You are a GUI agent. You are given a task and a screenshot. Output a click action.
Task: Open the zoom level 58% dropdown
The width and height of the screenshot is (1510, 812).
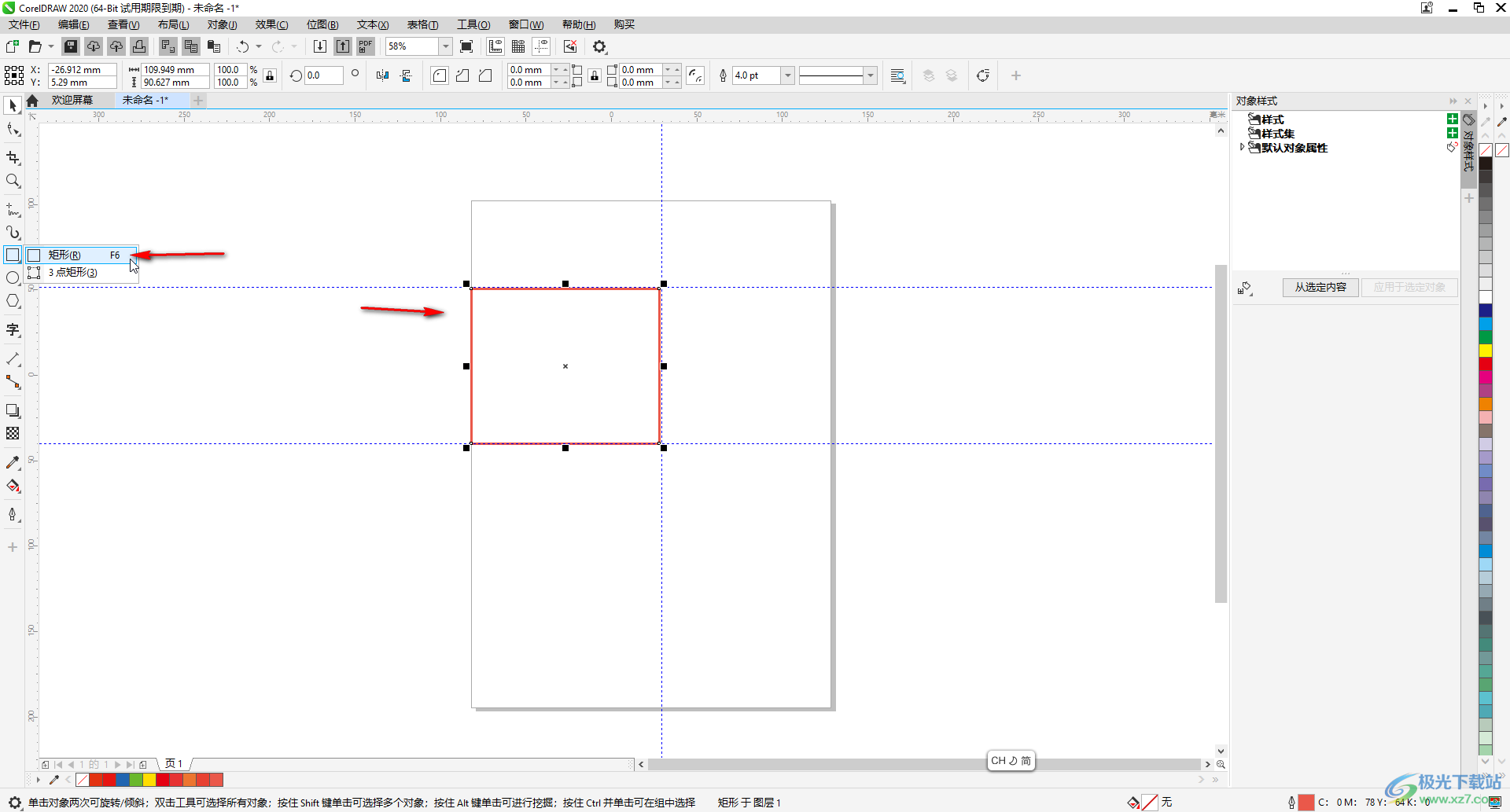pos(445,46)
